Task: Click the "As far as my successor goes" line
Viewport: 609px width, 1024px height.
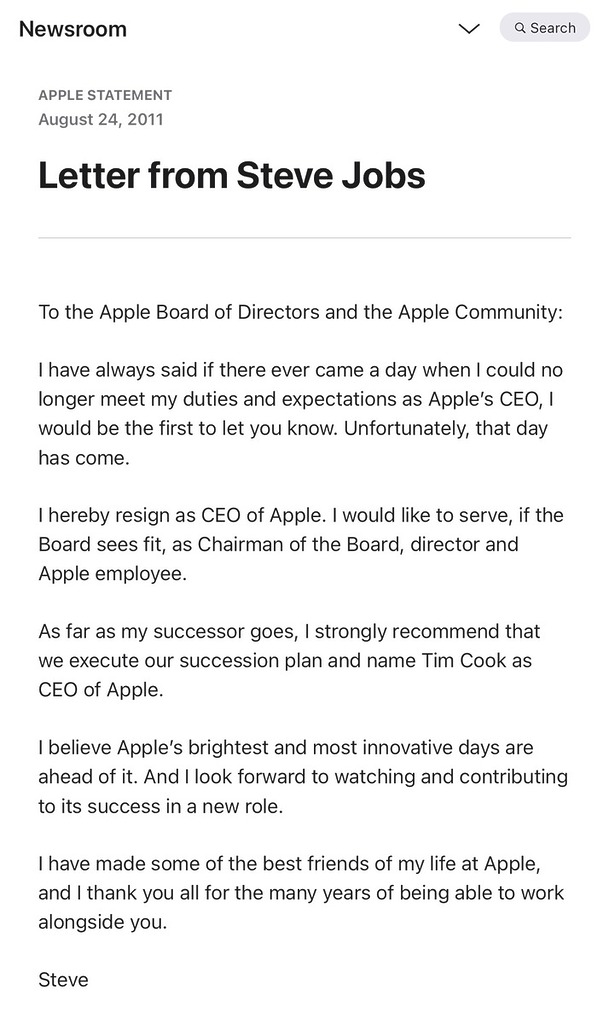Action: 289,632
